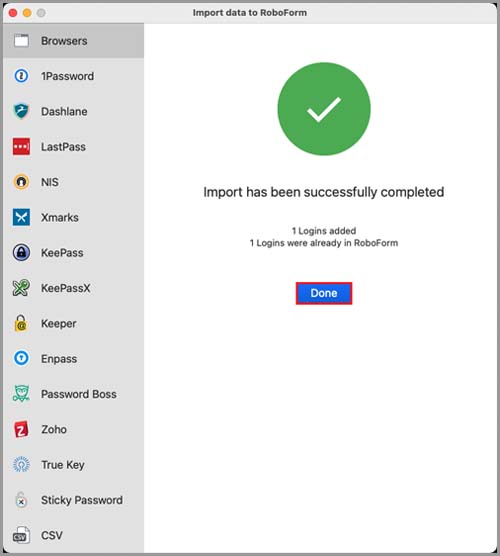Minimize the Import data window
The height and width of the screenshot is (556, 500).
27,13
